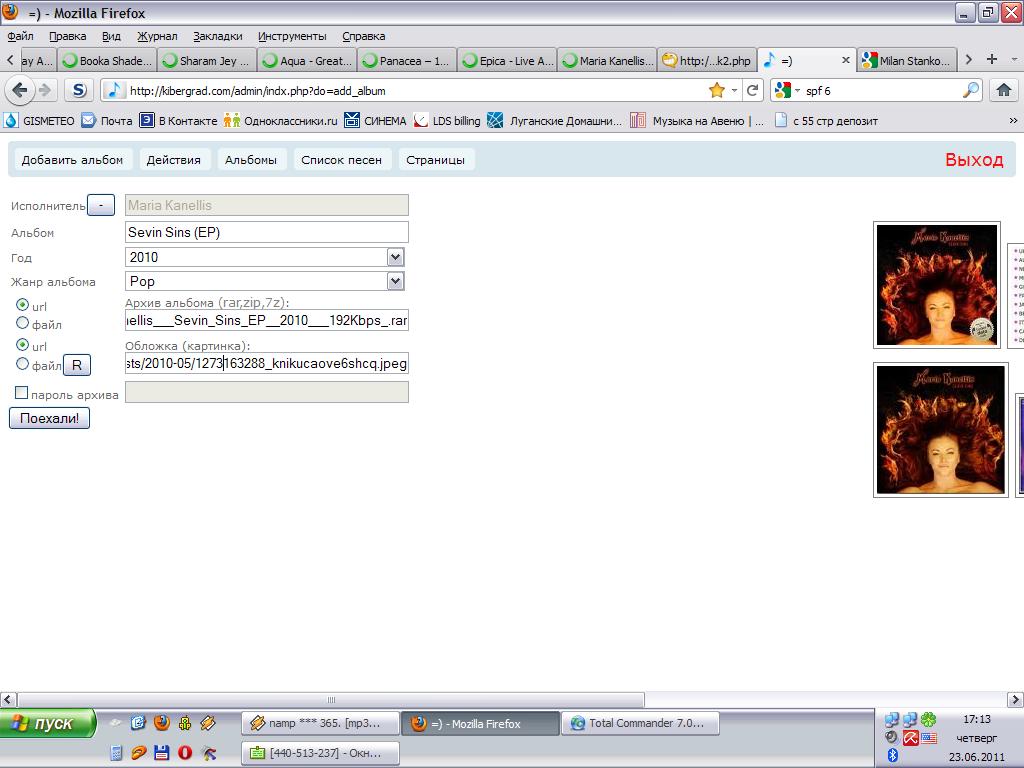Switch to the Maria Kanellis... tab

tap(607, 61)
